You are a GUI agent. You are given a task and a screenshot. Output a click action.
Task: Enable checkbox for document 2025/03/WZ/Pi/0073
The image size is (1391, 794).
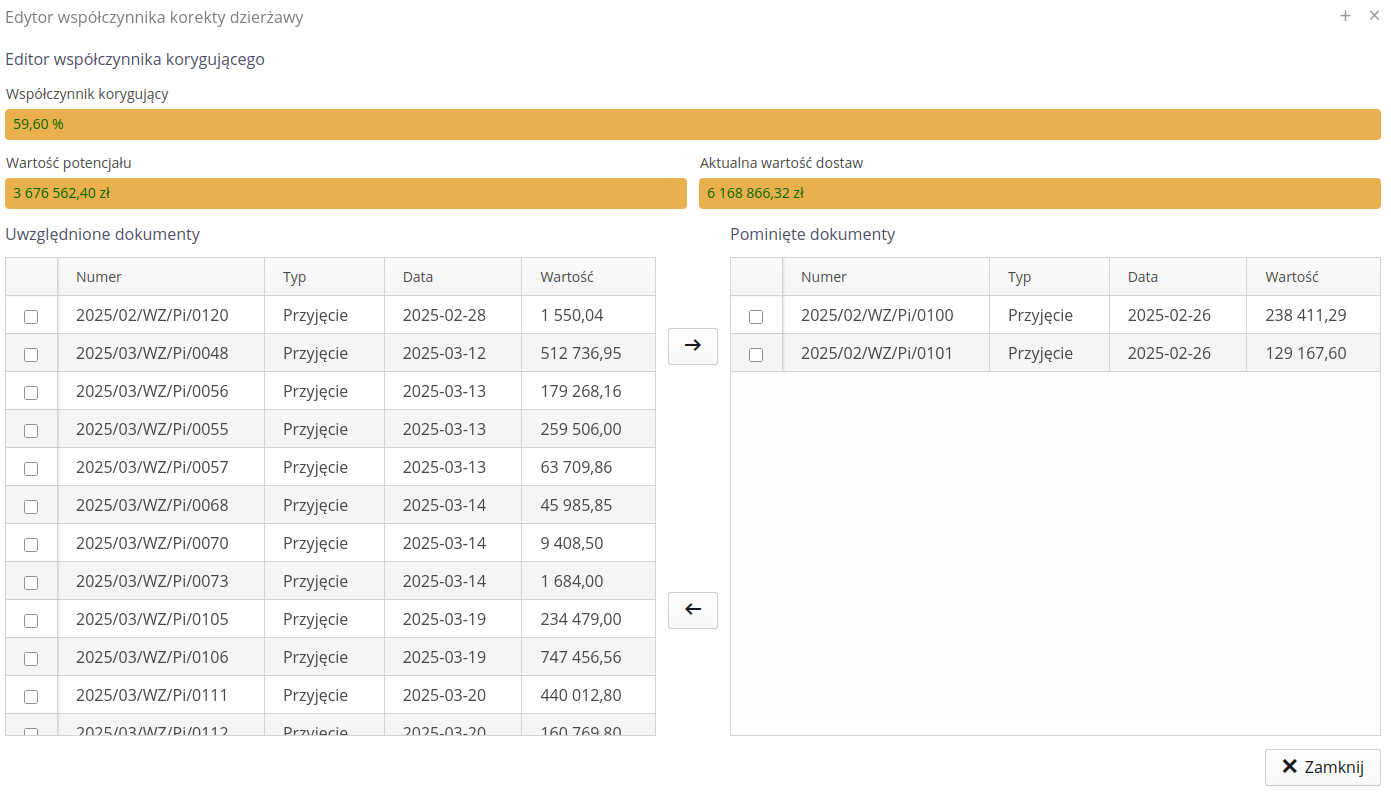click(31, 583)
